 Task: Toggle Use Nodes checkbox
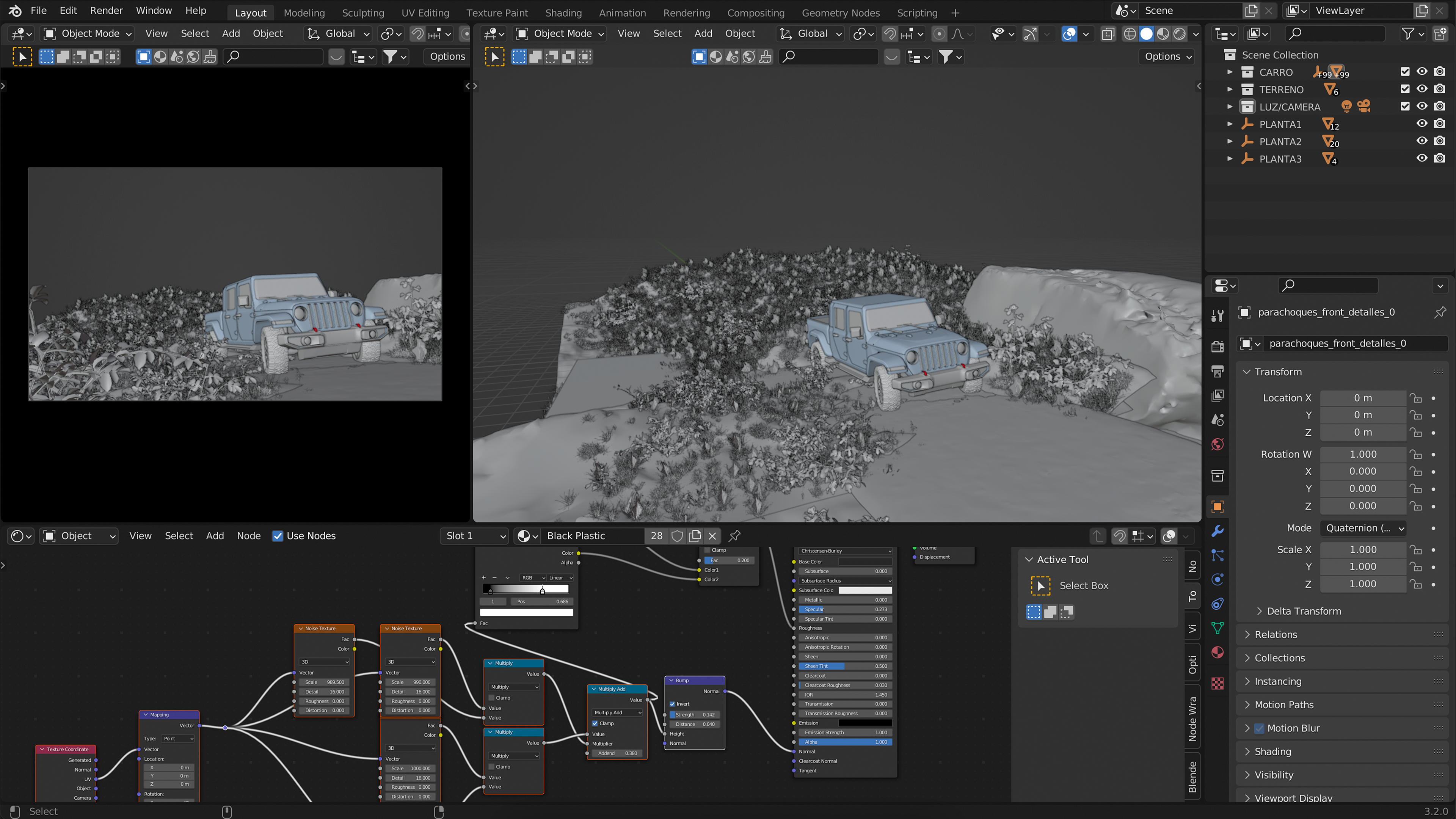click(278, 536)
